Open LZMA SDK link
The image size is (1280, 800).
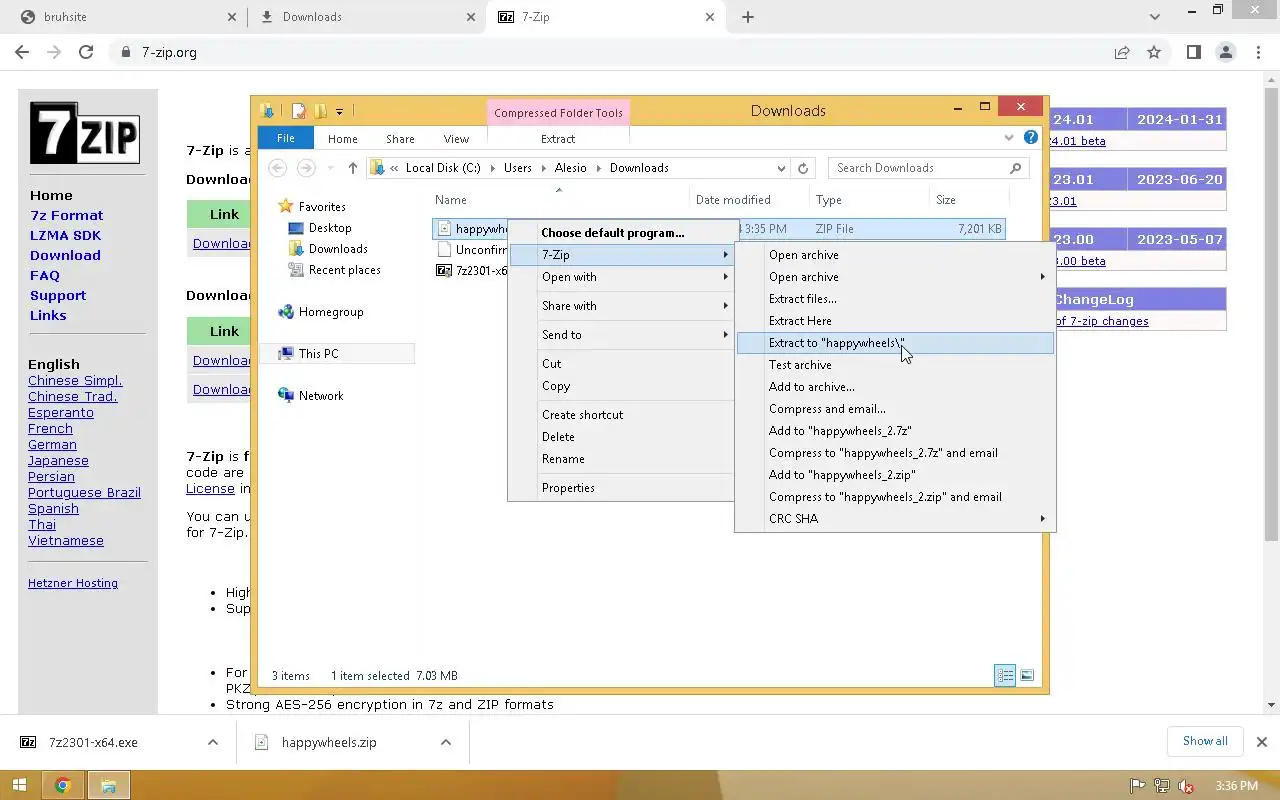65,235
